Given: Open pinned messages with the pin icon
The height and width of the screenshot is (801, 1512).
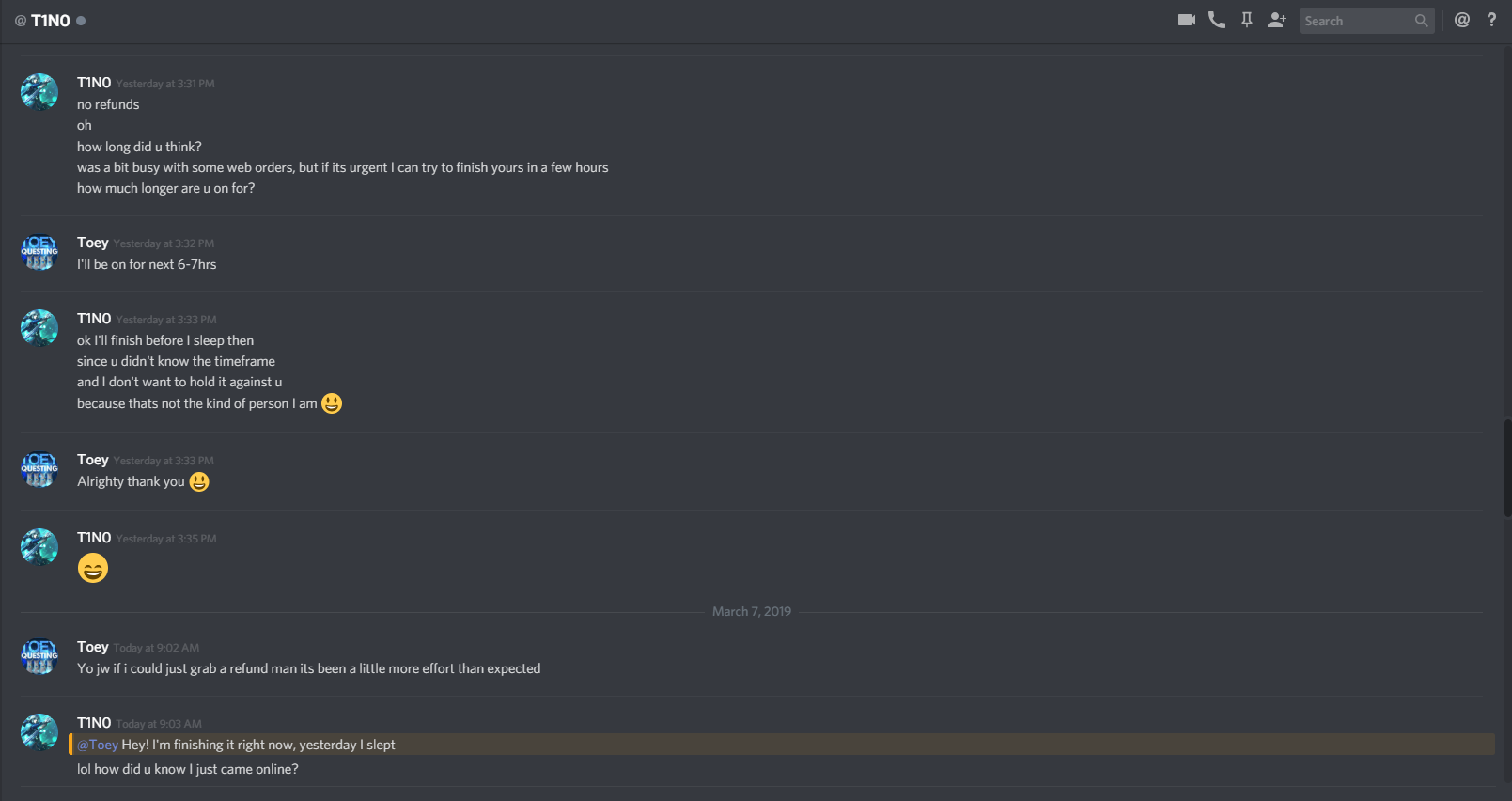Looking at the screenshot, I should pyautogui.click(x=1247, y=20).
